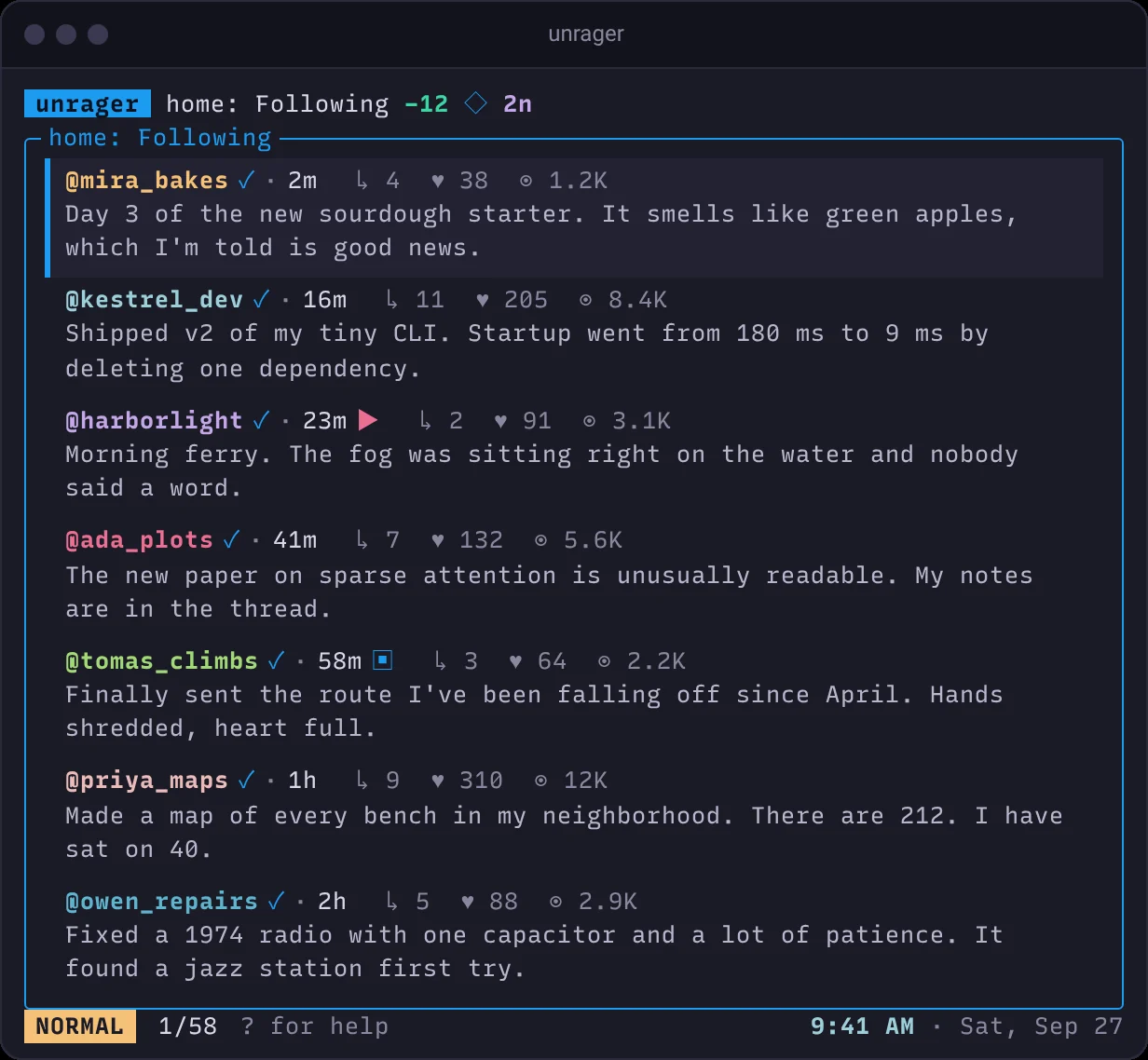This screenshot has width=1148, height=1060.
Task: Click the NORMAL mode indicator
Action: pyautogui.click(x=80, y=1026)
